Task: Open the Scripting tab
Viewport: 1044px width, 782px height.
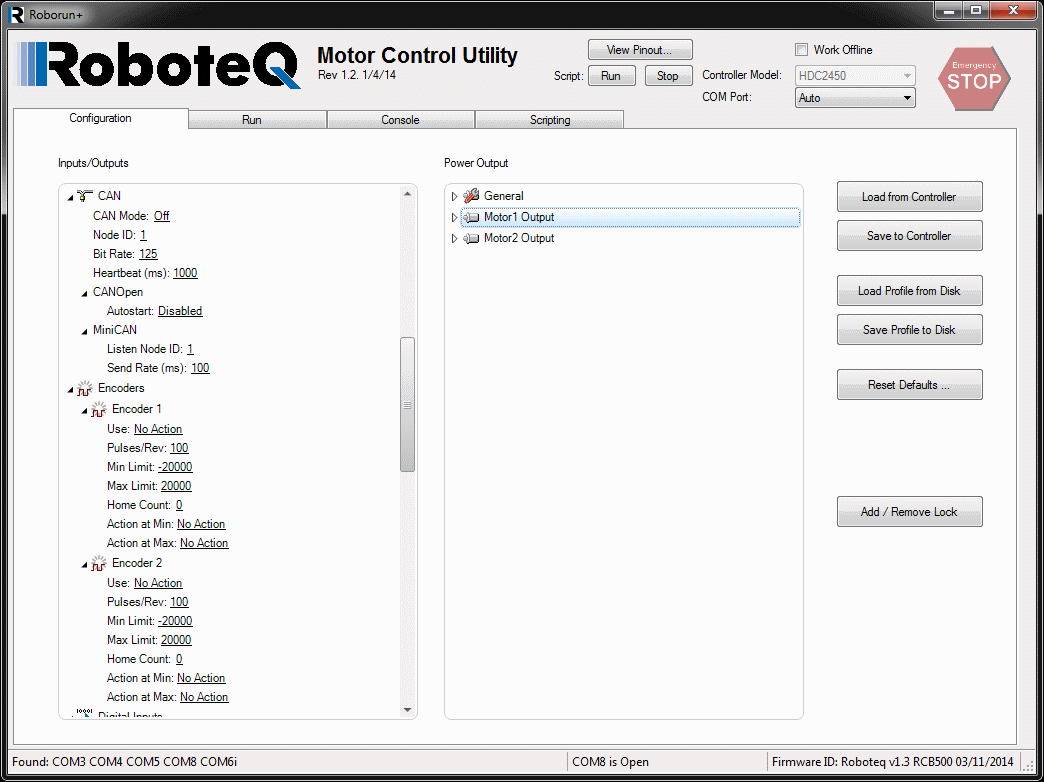Action: pyautogui.click(x=549, y=120)
